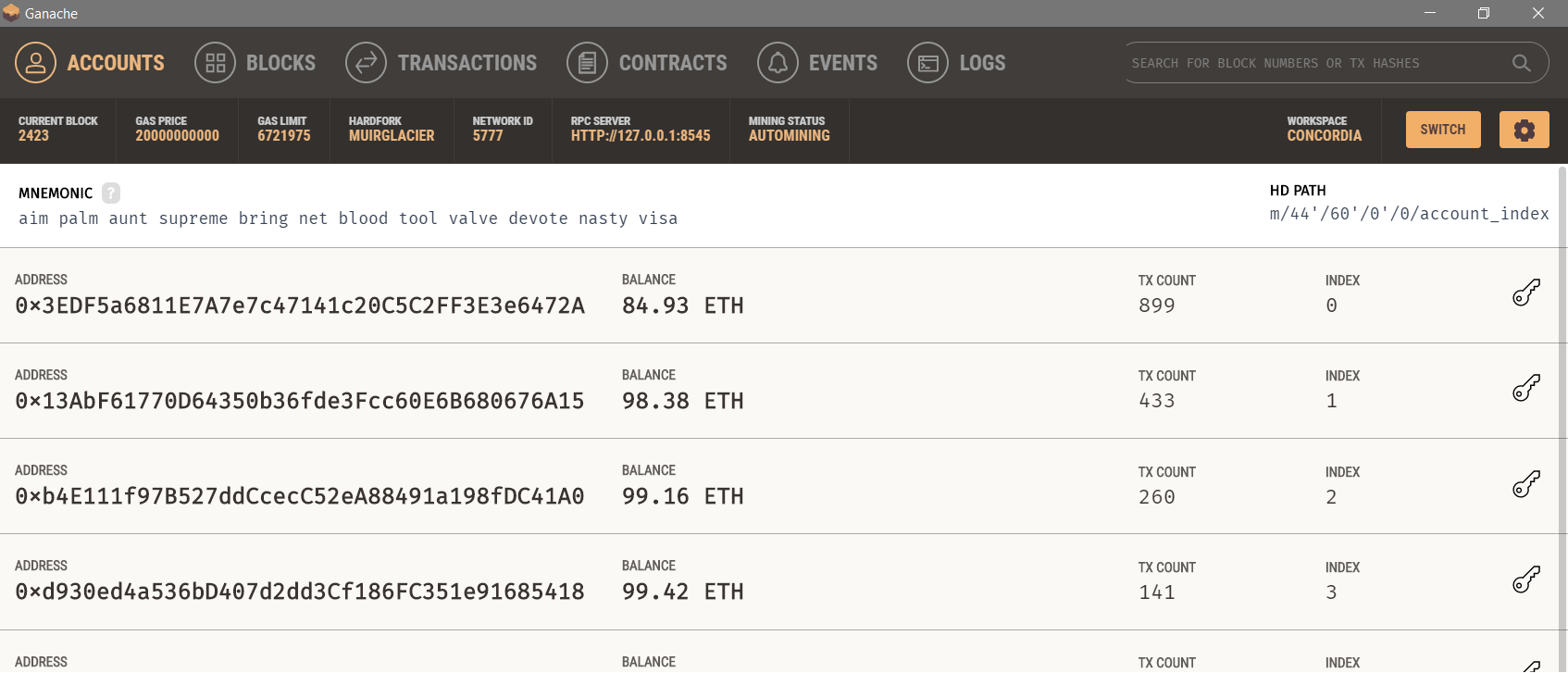Click key icon for account index 3
The image size is (1568, 673).
tap(1525, 580)
